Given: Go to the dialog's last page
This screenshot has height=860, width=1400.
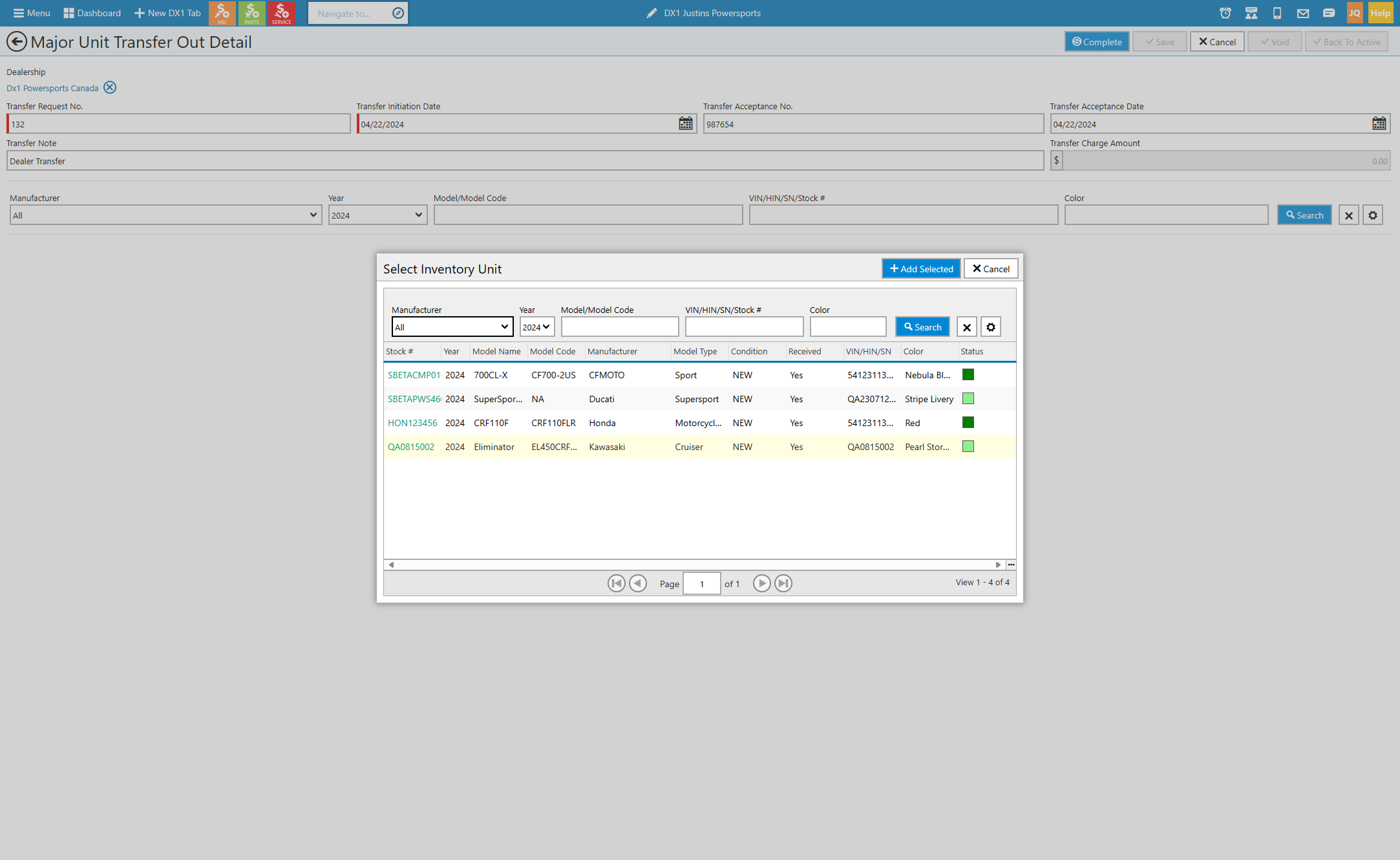Looking at the screenshot, I should point(783,583).
